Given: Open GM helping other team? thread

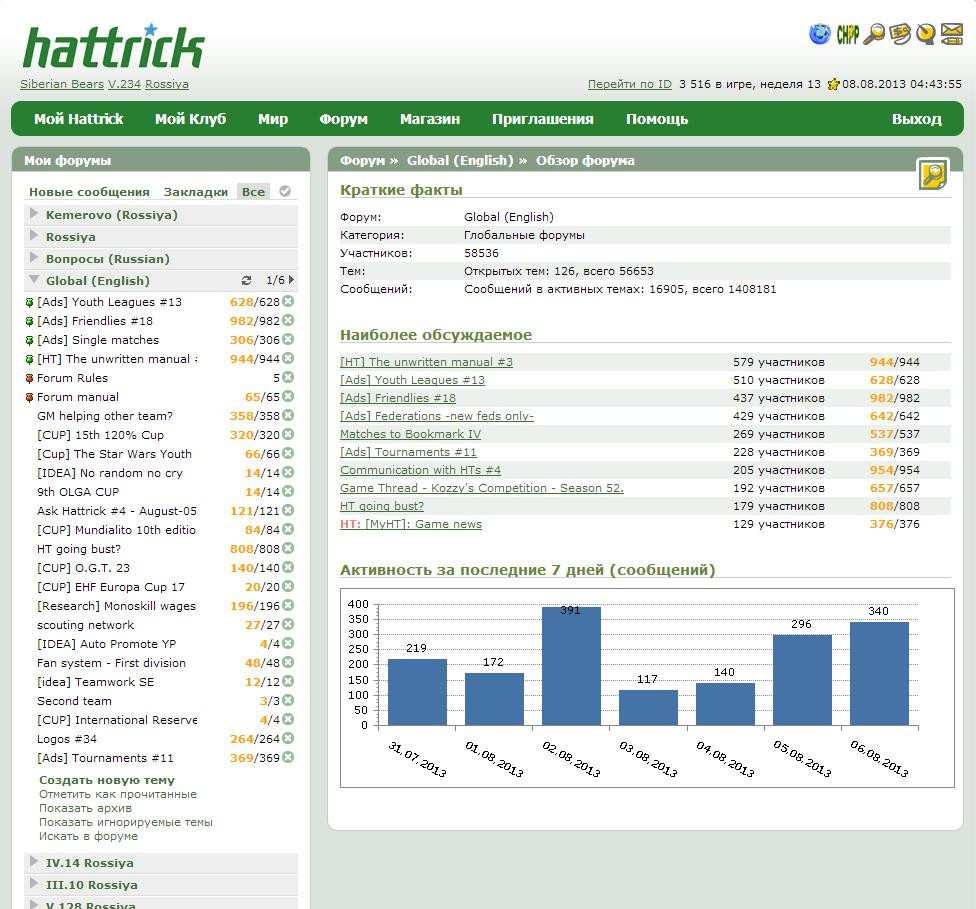Looking at the screenshot, I should pos(105,416).
